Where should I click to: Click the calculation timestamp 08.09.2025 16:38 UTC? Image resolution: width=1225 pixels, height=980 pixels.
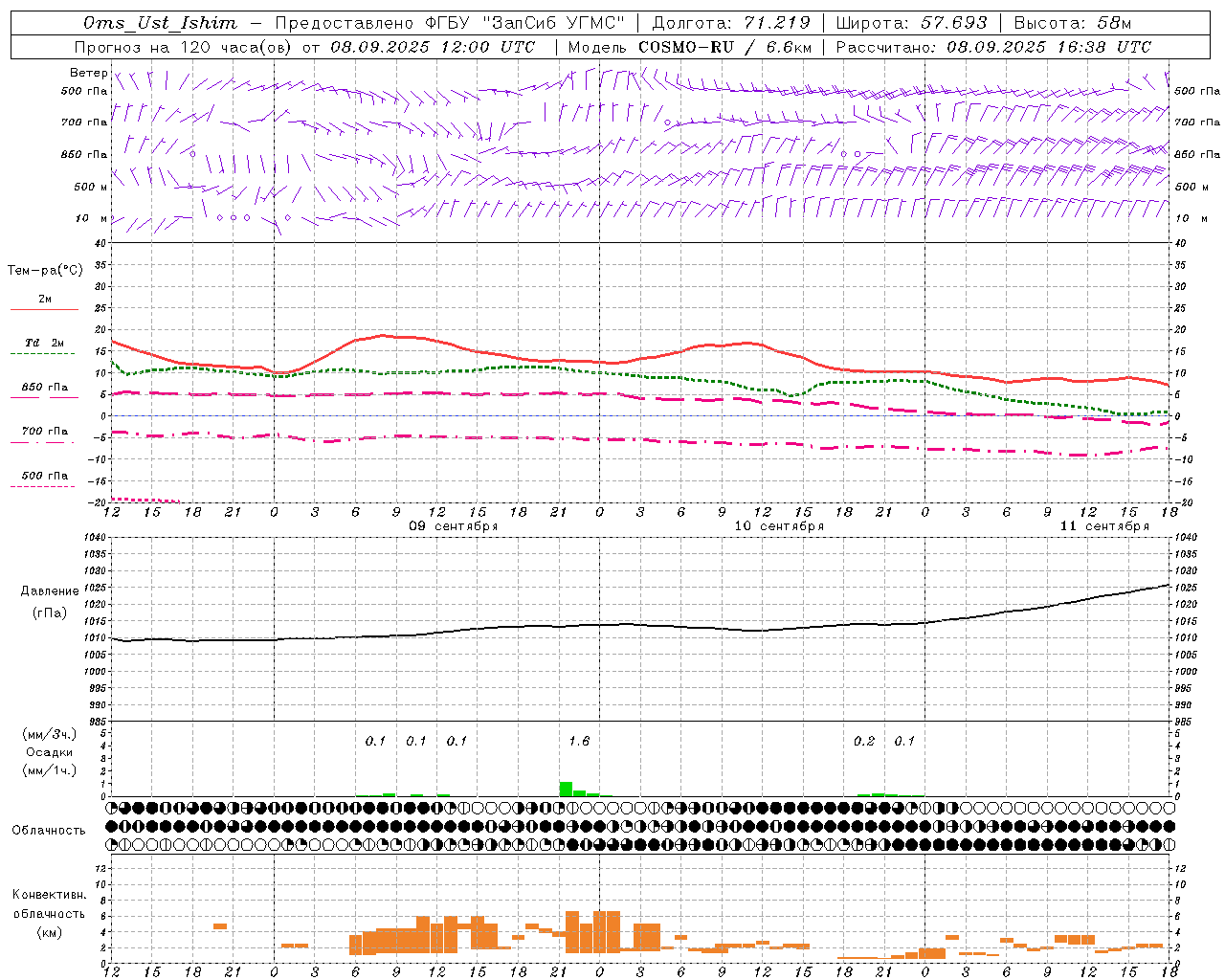1049,47
